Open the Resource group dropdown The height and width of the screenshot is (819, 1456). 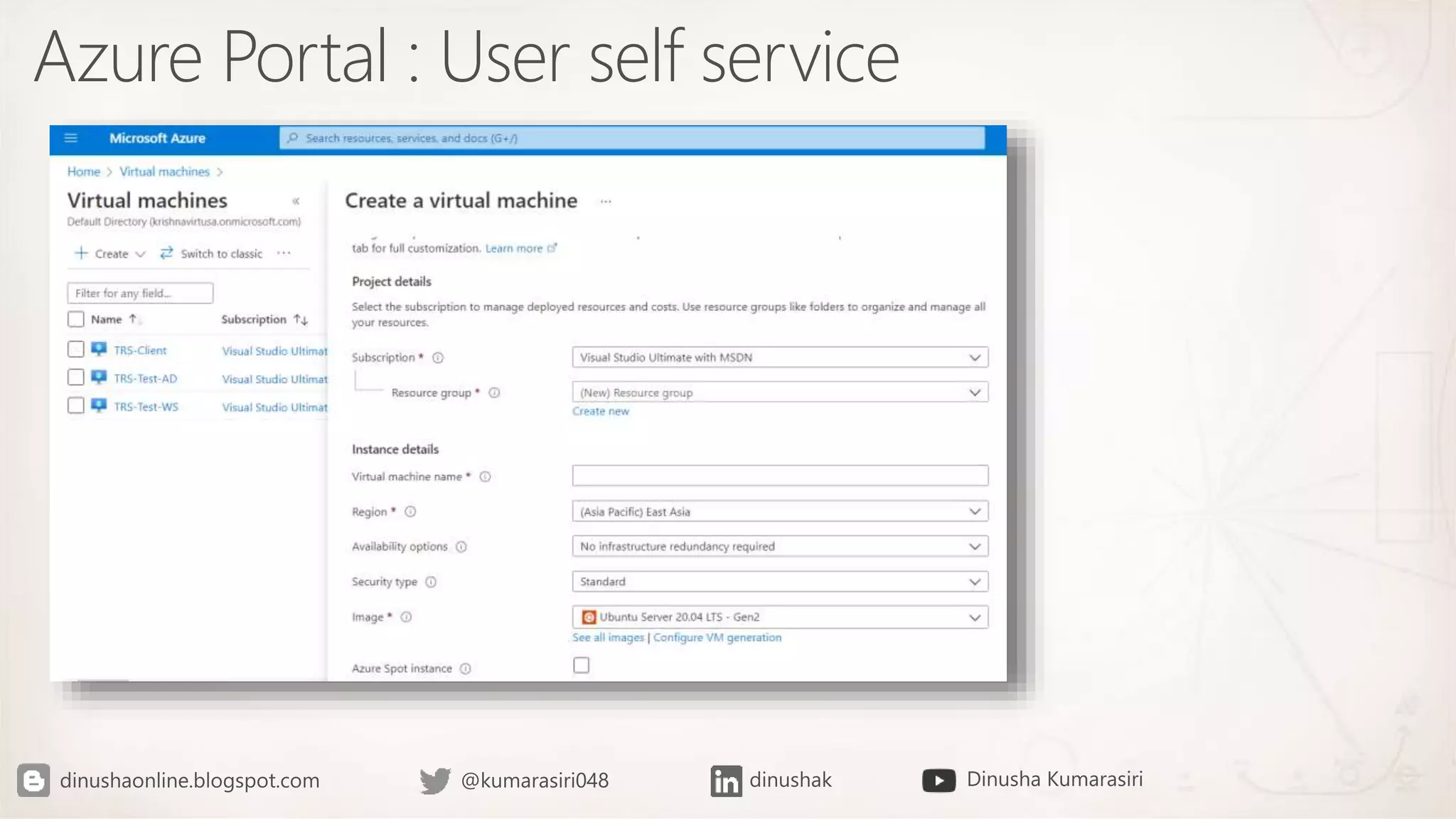(x=780, y=392)
